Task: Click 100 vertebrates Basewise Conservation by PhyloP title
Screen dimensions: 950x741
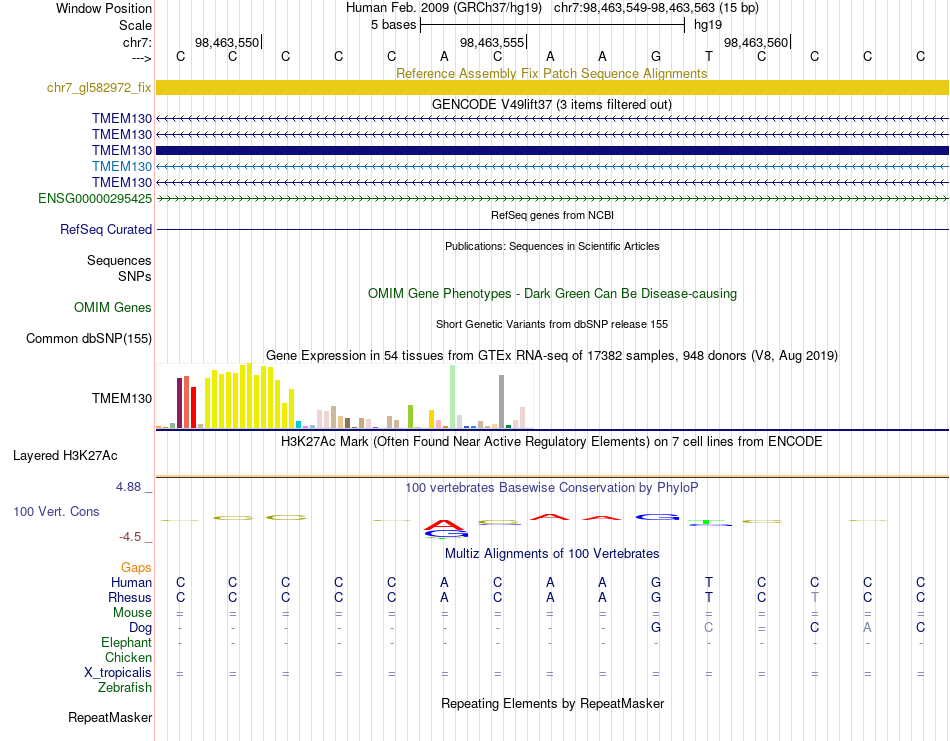Action: pyautogui.click(x=552, y=488)
